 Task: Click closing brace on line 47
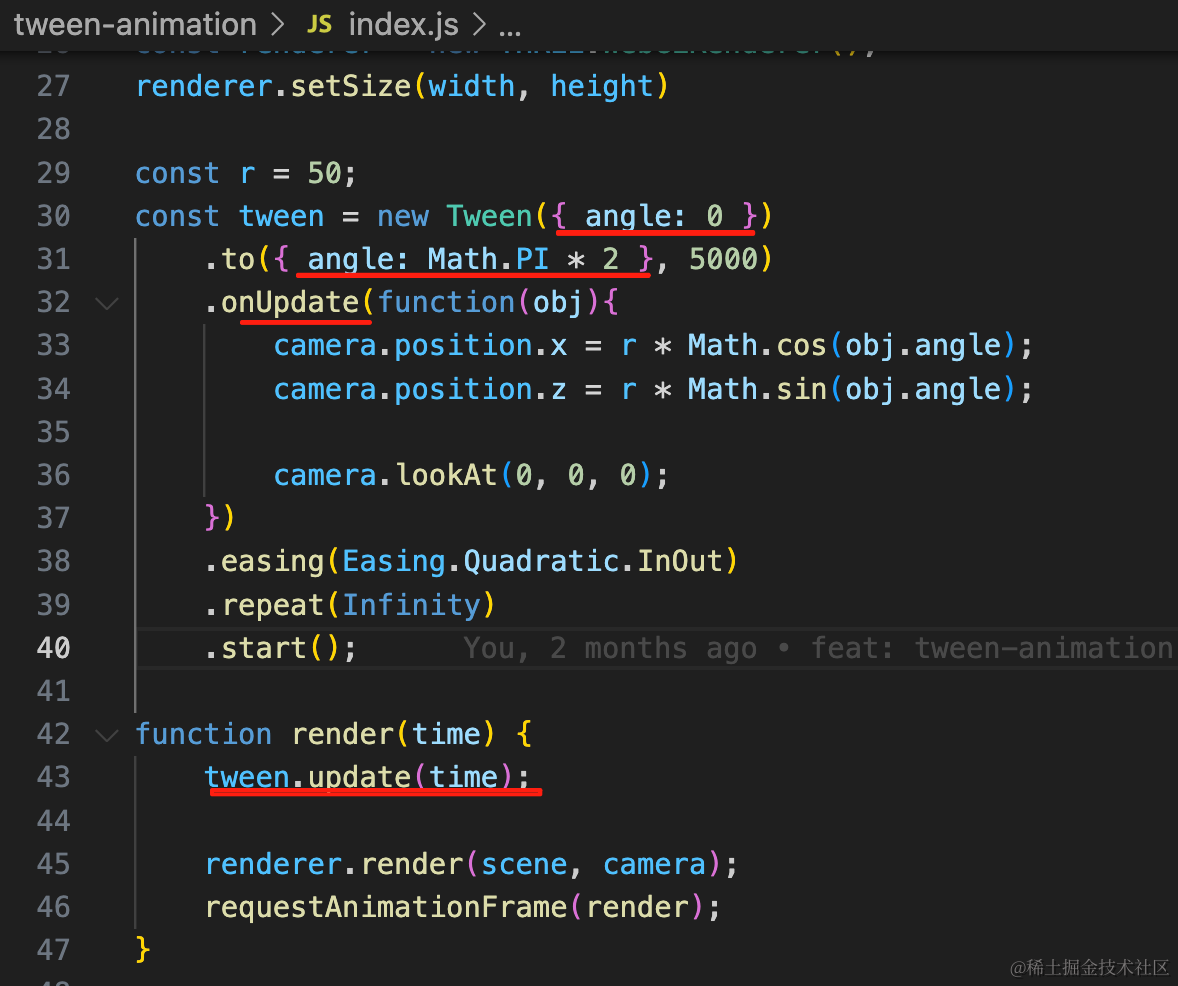[143, 950]
